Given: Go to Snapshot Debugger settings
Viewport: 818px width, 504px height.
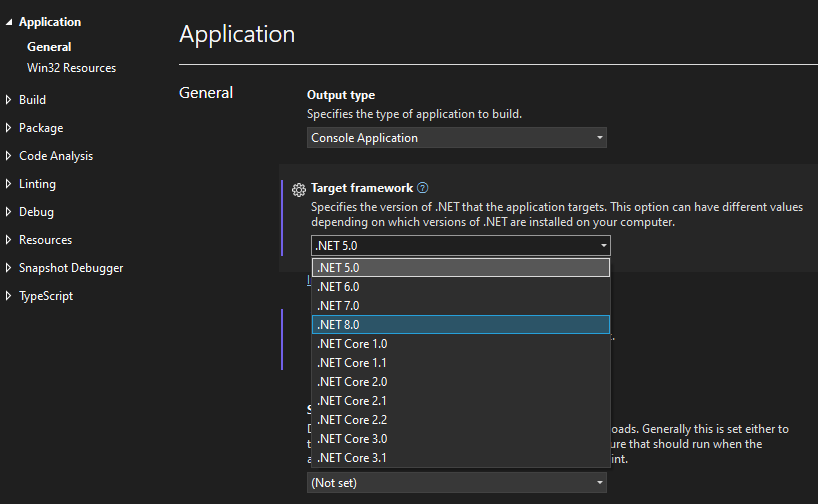Looking at the screenshot, I should [x=71, y=268].
